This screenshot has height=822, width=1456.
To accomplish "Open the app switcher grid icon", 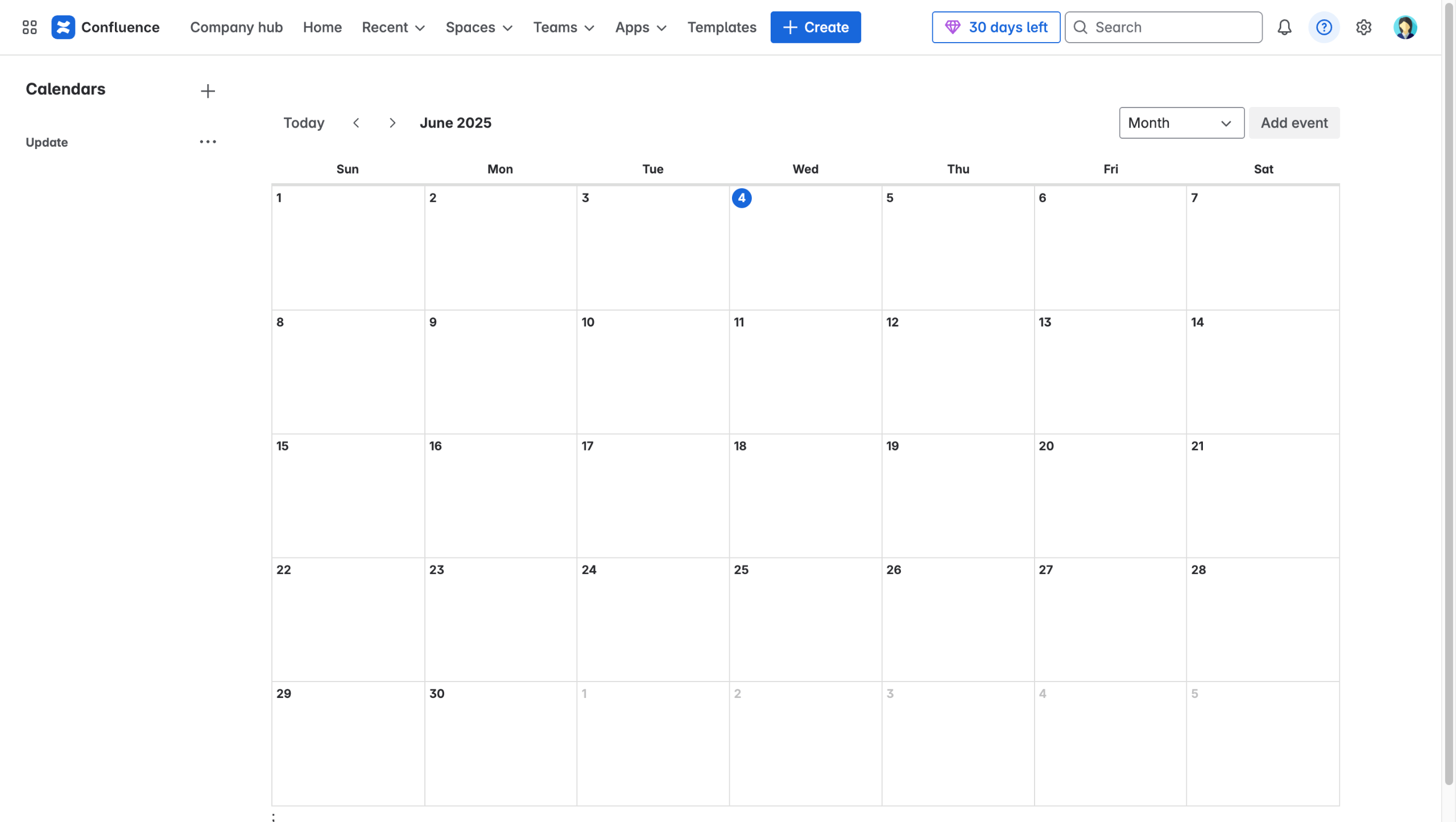I will 30,27.
